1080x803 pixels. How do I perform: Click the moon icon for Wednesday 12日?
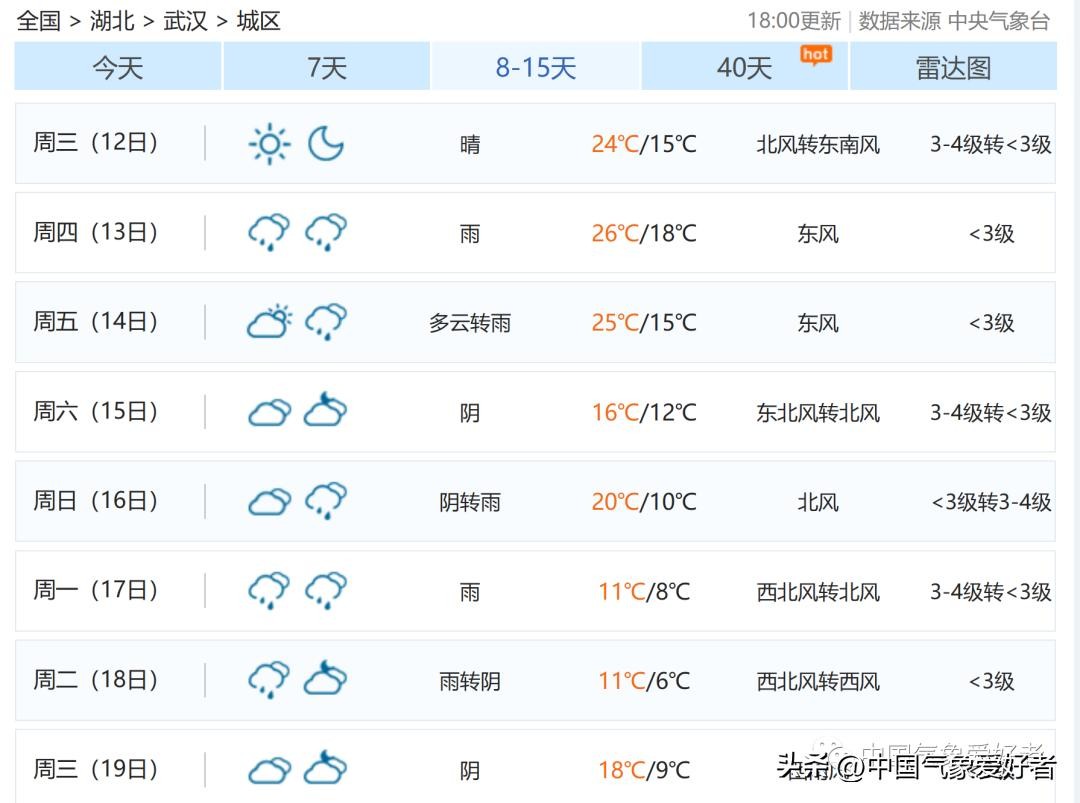325,144
